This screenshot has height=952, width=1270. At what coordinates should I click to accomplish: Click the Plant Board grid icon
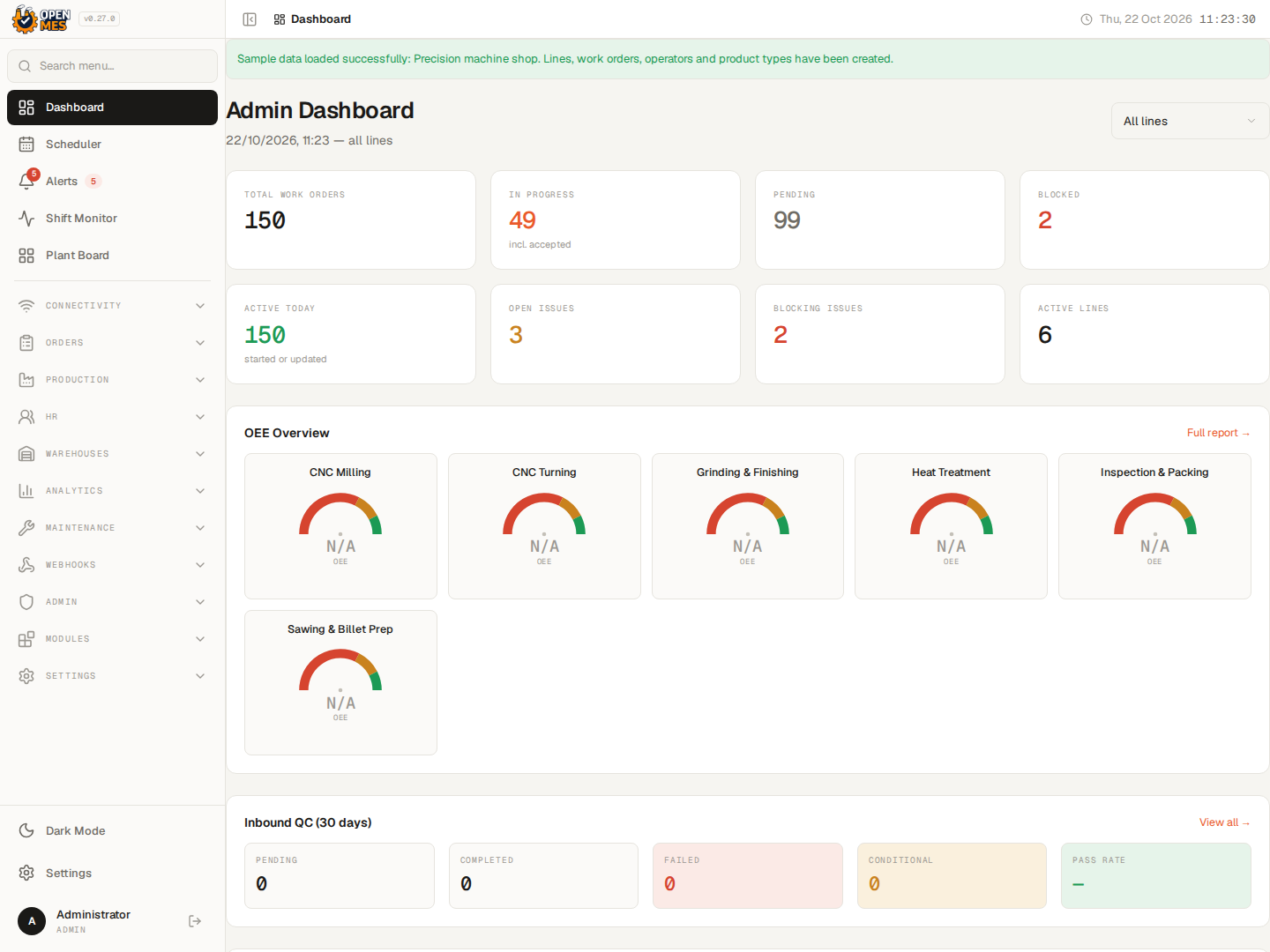(26, 255)
